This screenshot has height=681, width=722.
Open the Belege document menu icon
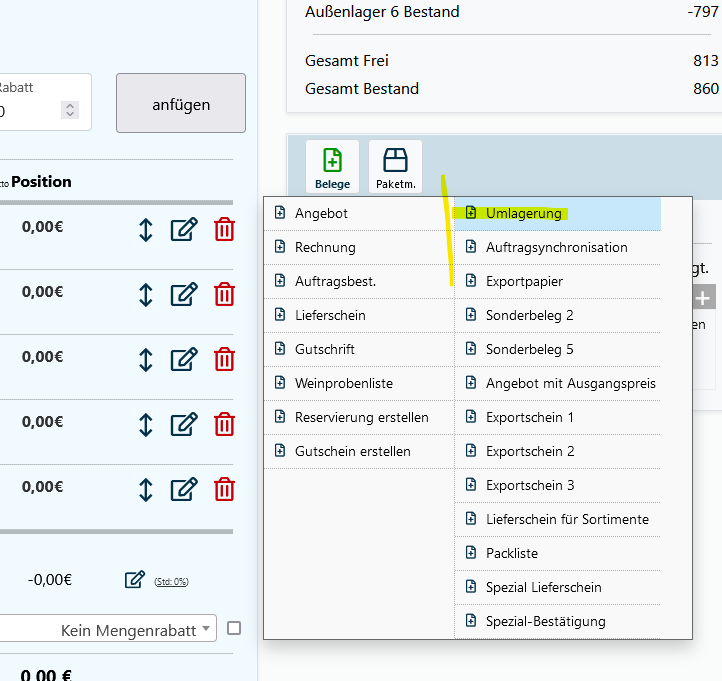332,167
